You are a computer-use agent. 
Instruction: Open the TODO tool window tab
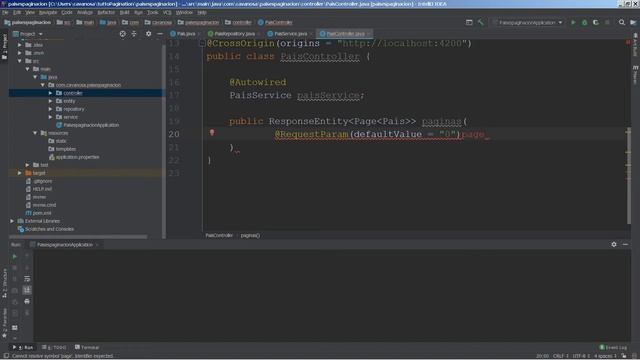54,347
